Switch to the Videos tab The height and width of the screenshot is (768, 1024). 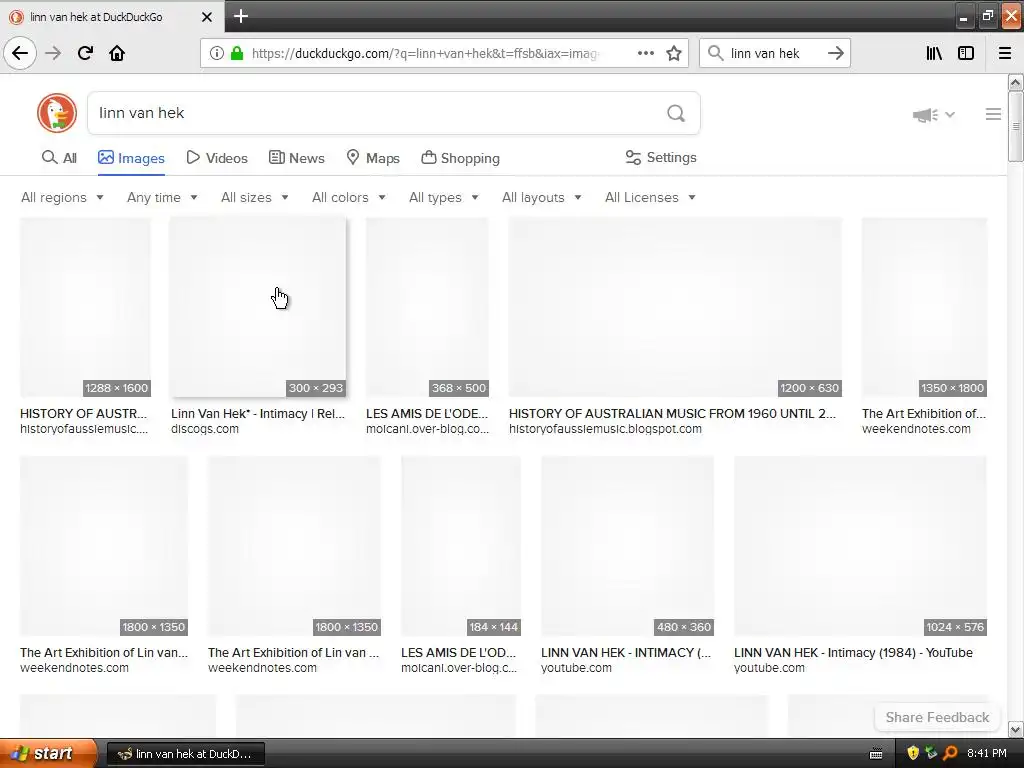point(217,158)
